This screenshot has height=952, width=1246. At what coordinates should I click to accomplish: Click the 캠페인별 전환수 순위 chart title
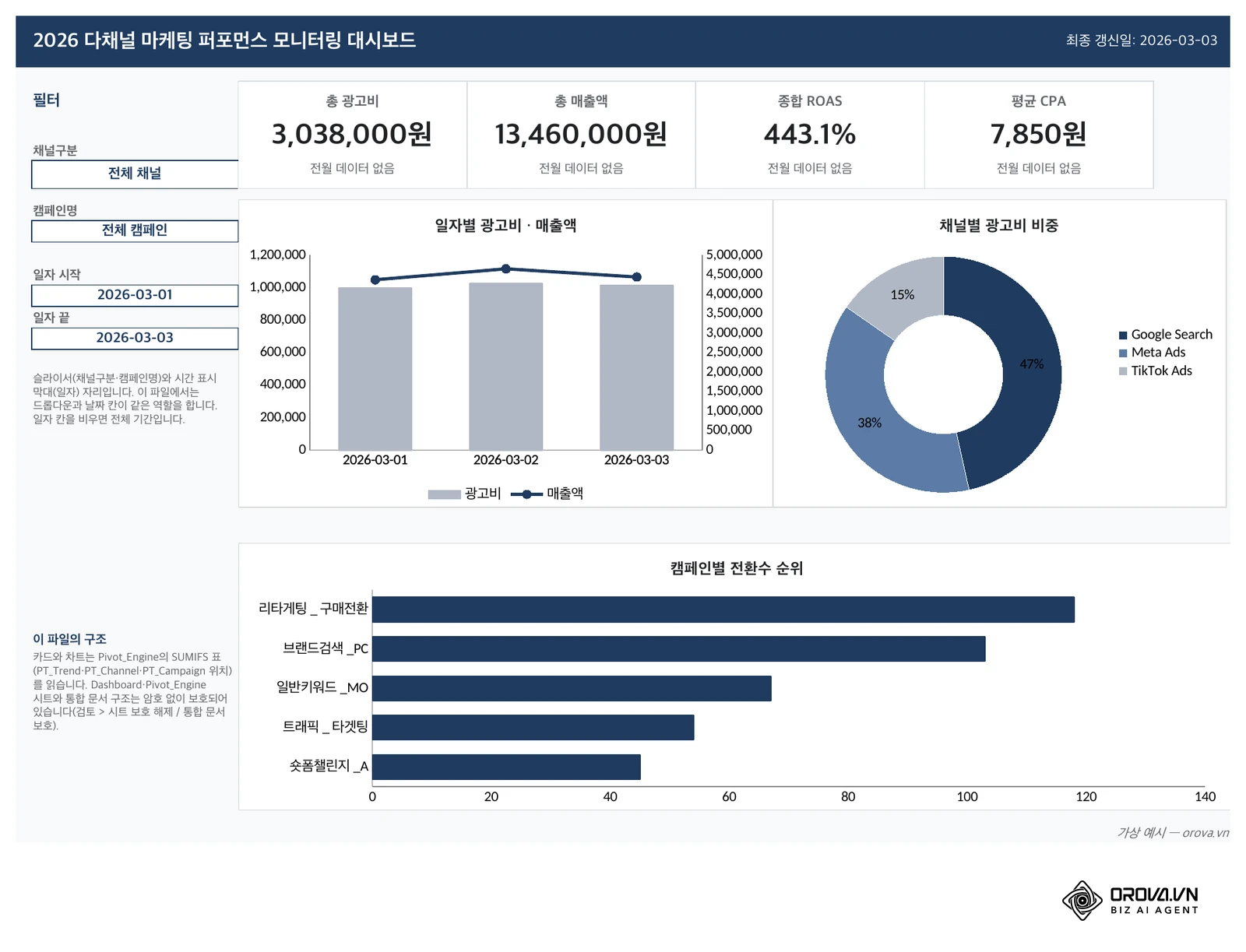click(737, 569)
